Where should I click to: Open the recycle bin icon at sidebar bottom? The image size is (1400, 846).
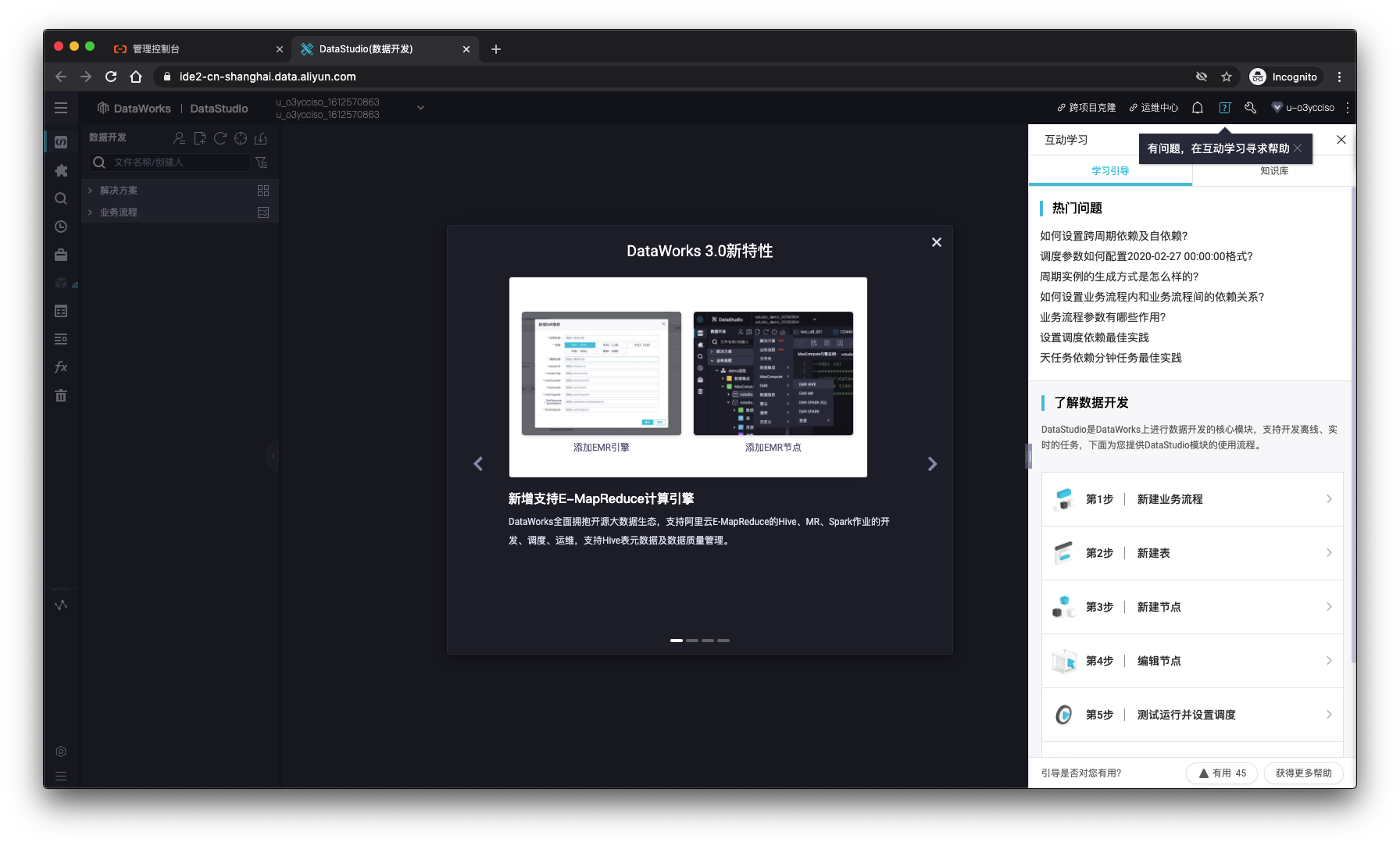click(x=60, y=396)
